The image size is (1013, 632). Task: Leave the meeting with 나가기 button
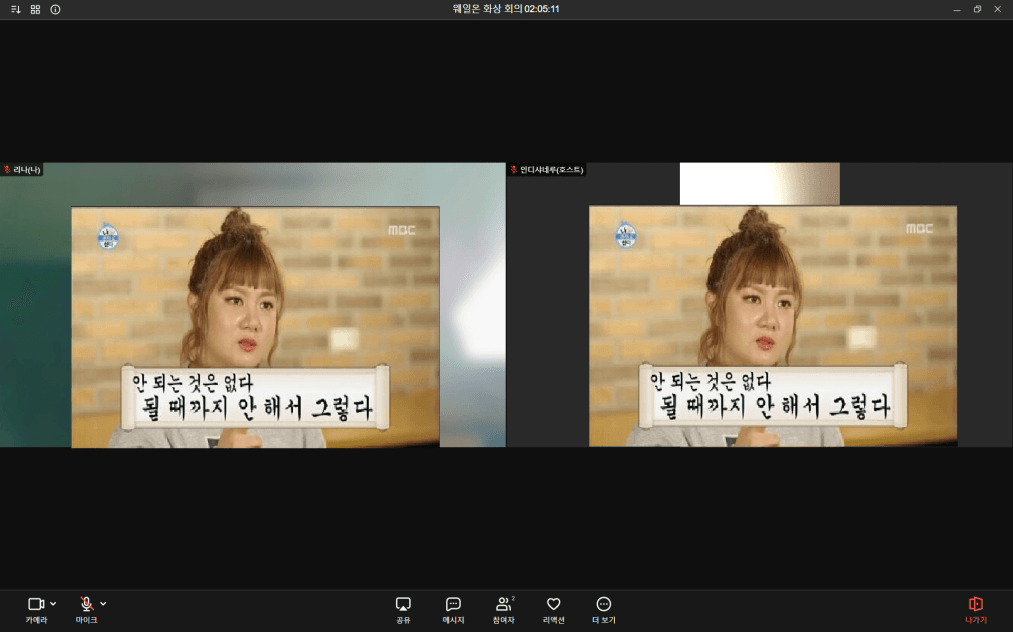click(976, 609)
